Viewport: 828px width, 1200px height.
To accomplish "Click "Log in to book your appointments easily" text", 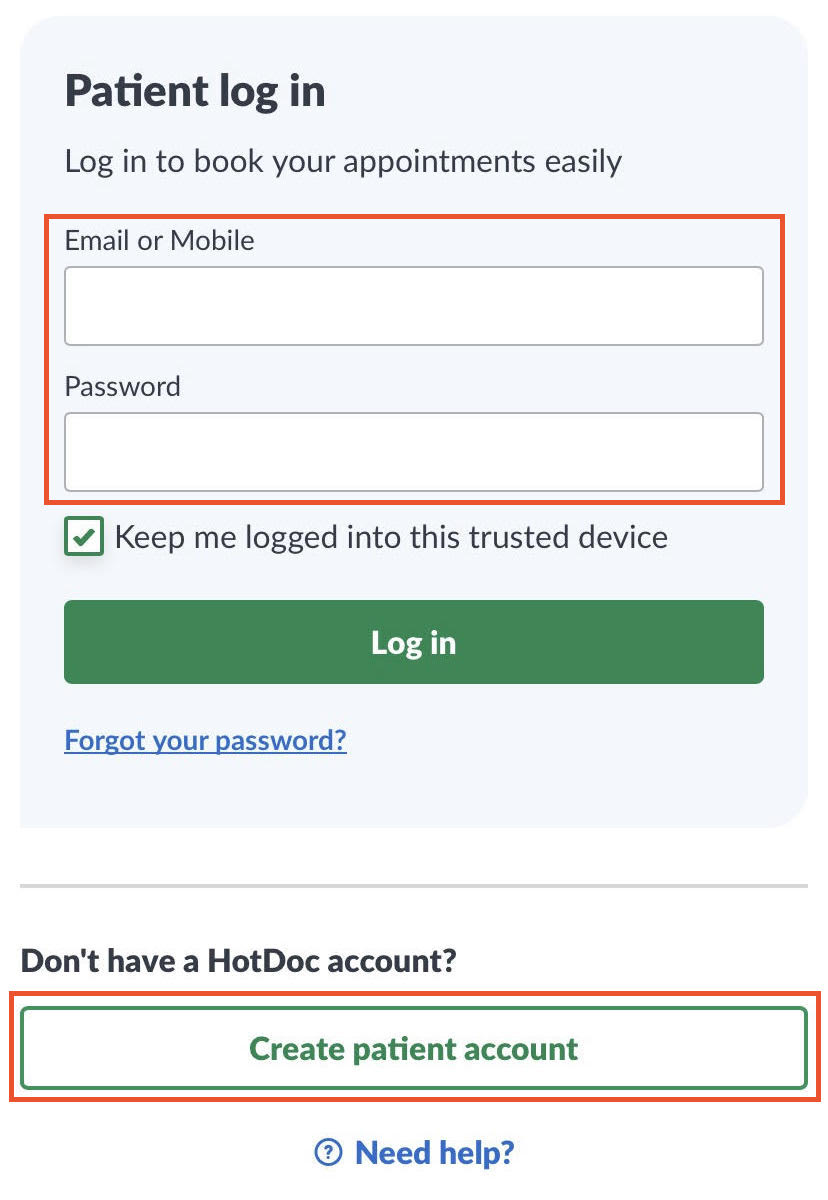I will [343, 161].
